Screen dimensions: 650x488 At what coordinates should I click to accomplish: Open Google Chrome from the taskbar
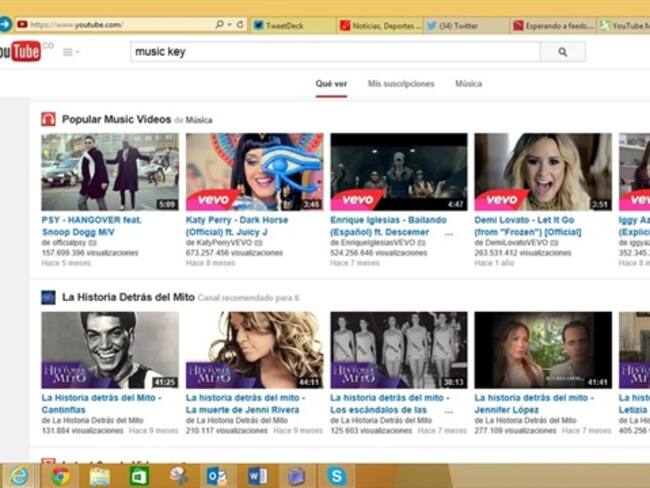[x=61, y=476]
